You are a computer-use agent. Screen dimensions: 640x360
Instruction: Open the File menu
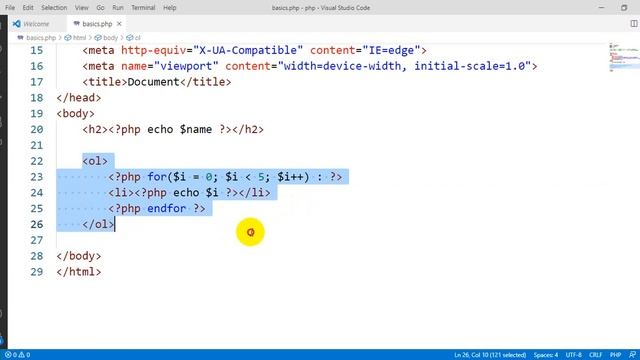pos(10,7)
